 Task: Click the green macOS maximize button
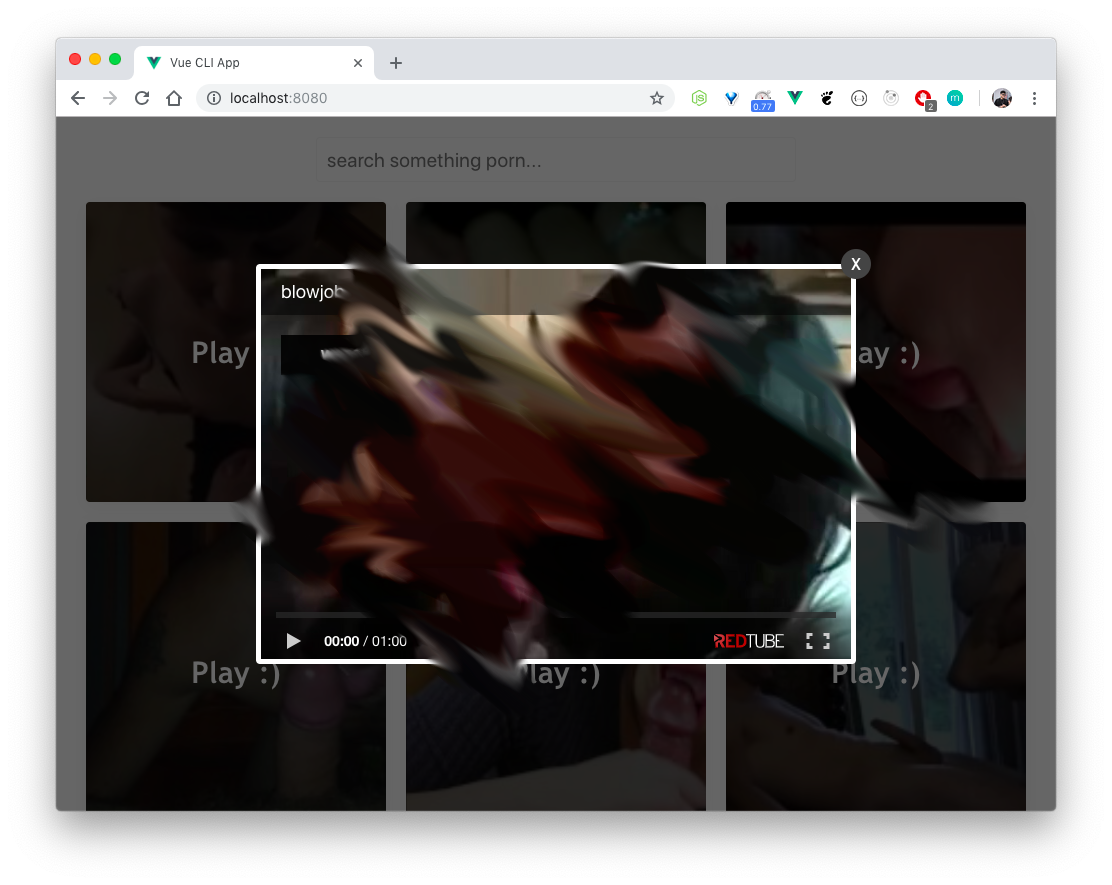coord(115,60)
